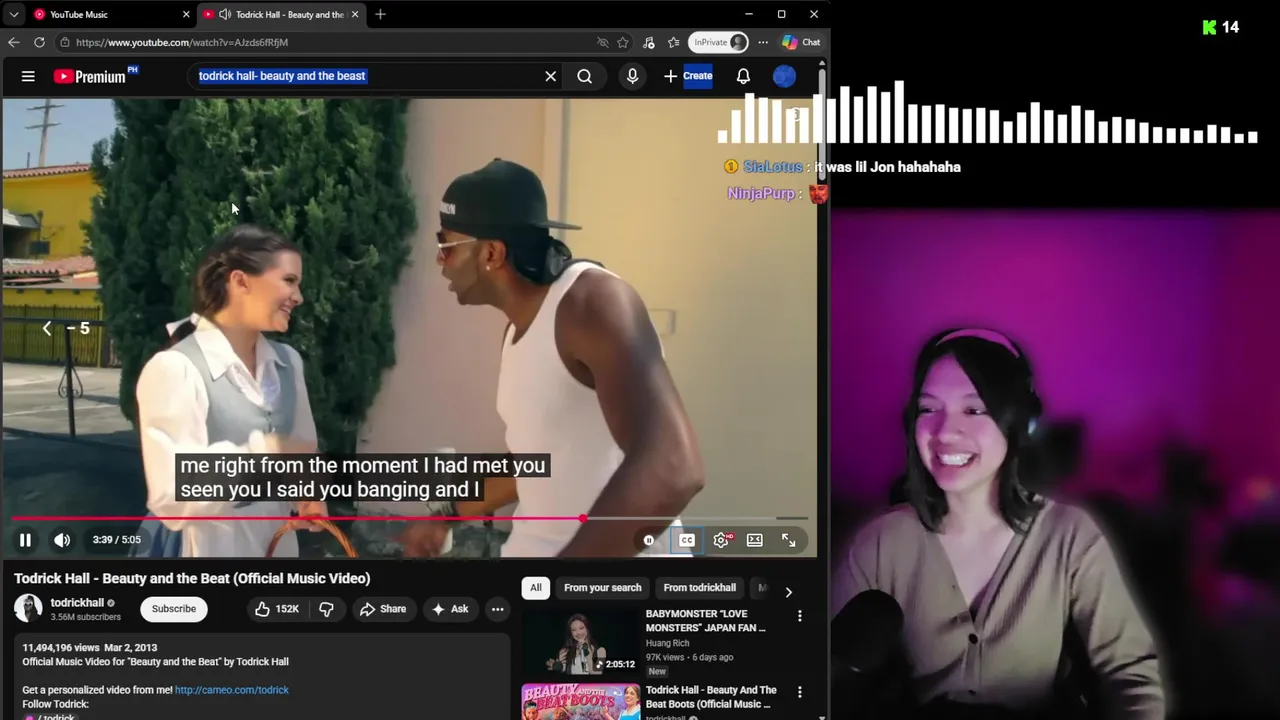This screenshot has height=720, width=1280.
Task: Select the All filter chip
Action: pos(536,588)
